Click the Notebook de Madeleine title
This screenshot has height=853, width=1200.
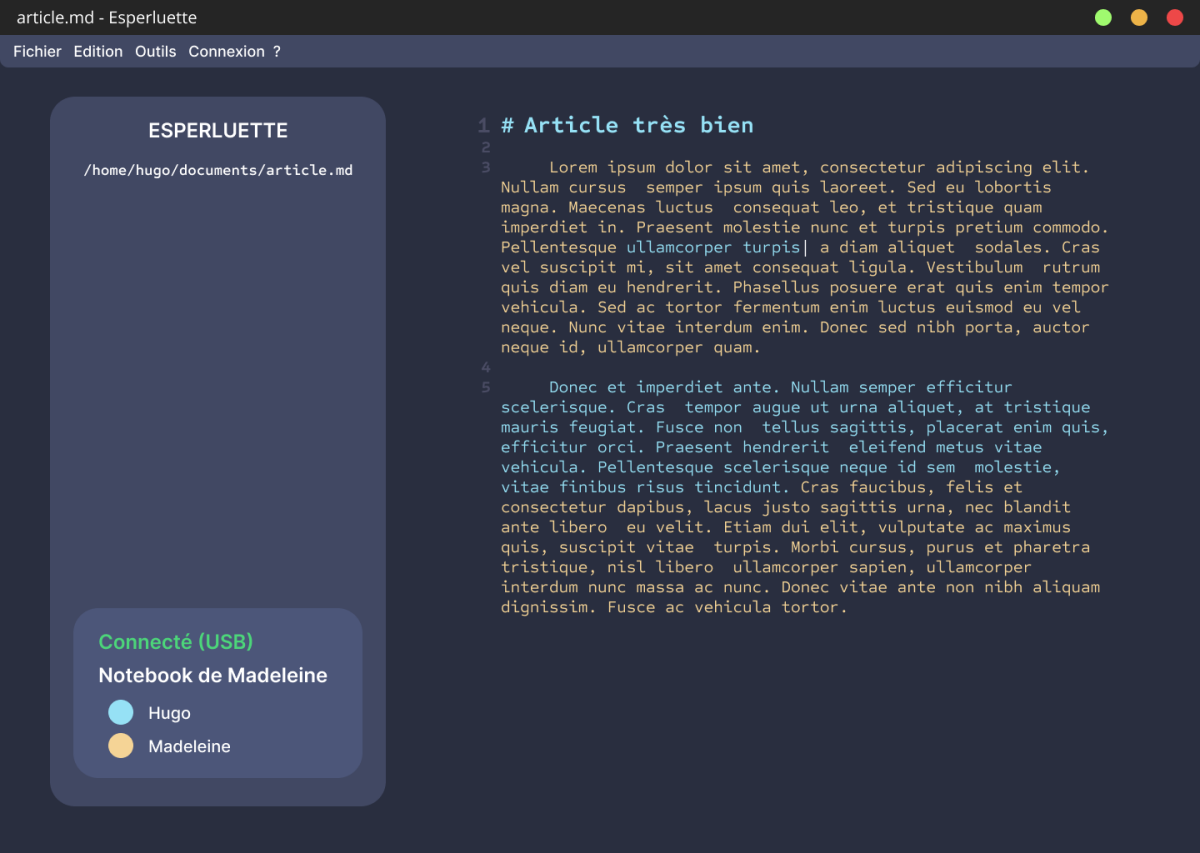click(213, 675)
